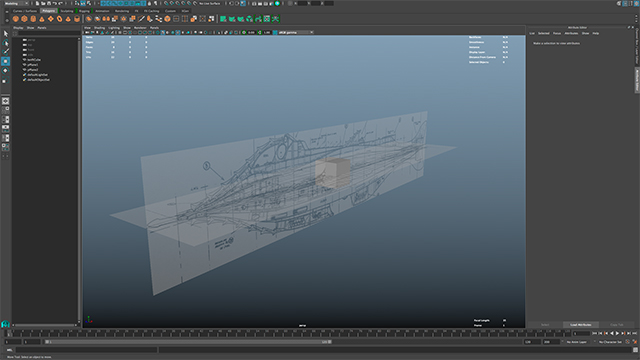Select defaultLightSet in outliner
The height and width of the screenshot is (360, 640).
[x=38, y=75]
